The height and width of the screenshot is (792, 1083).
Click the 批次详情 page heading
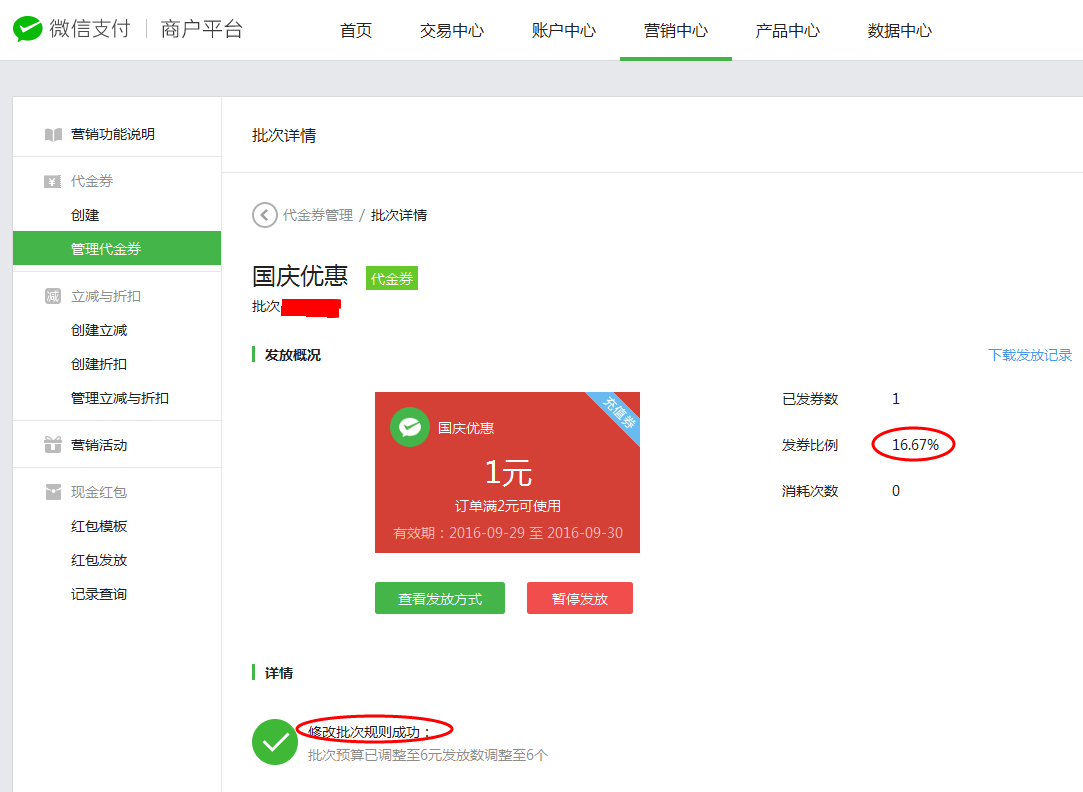pyautogui.click(x=284, y=136)
